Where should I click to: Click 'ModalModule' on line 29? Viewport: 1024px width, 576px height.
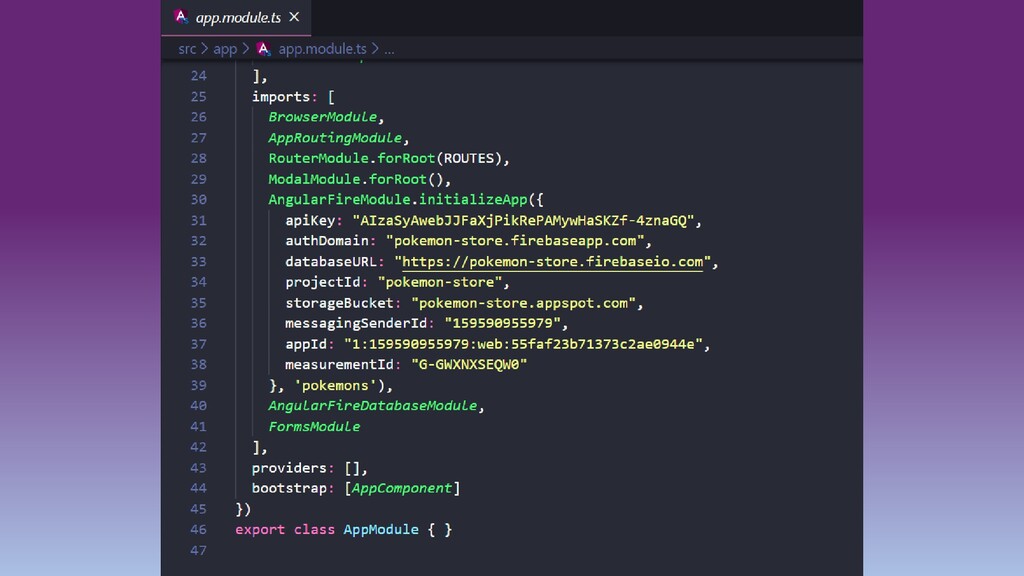tap(314, 179)
